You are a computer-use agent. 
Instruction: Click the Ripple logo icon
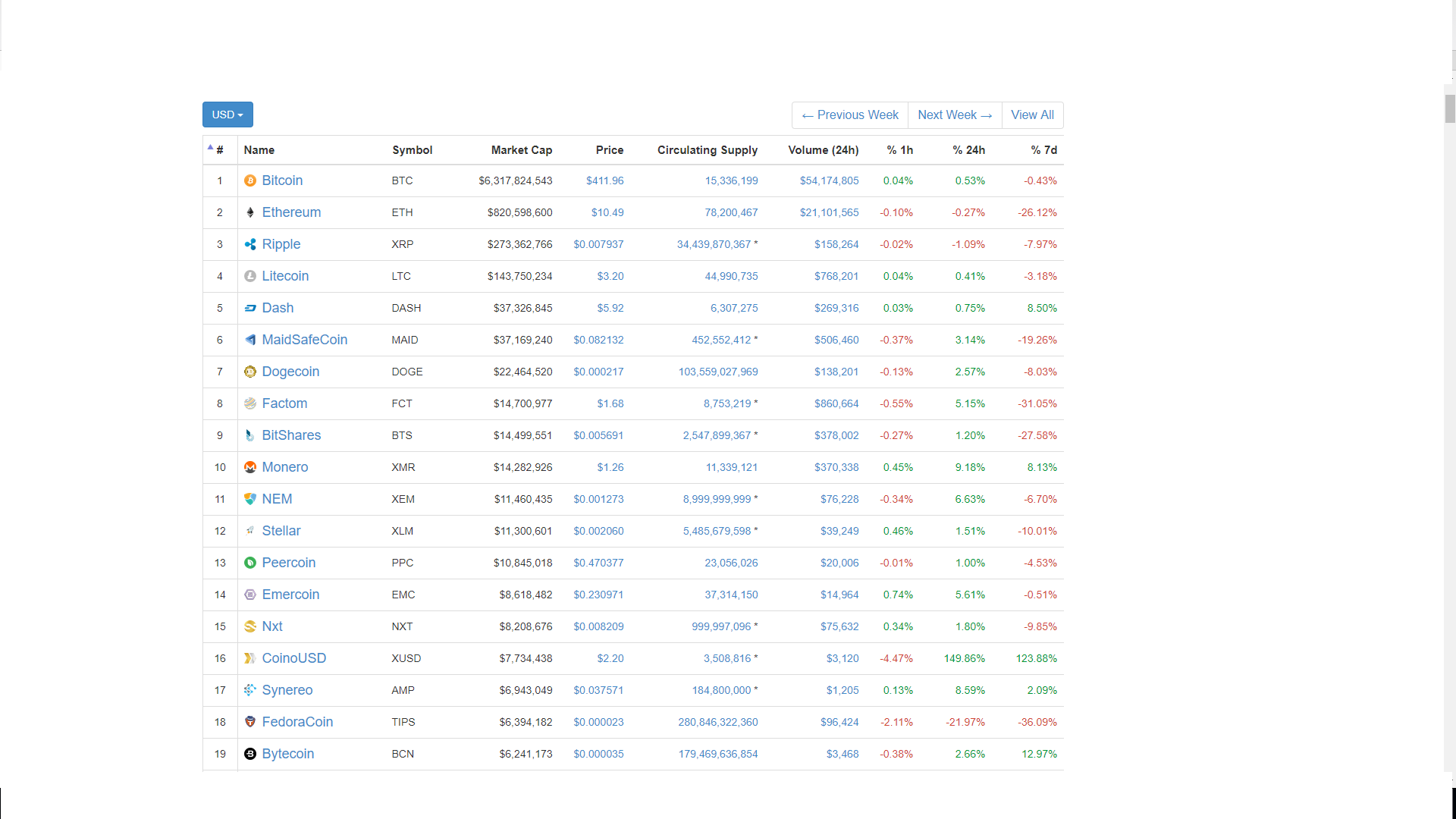click(250, 244)
